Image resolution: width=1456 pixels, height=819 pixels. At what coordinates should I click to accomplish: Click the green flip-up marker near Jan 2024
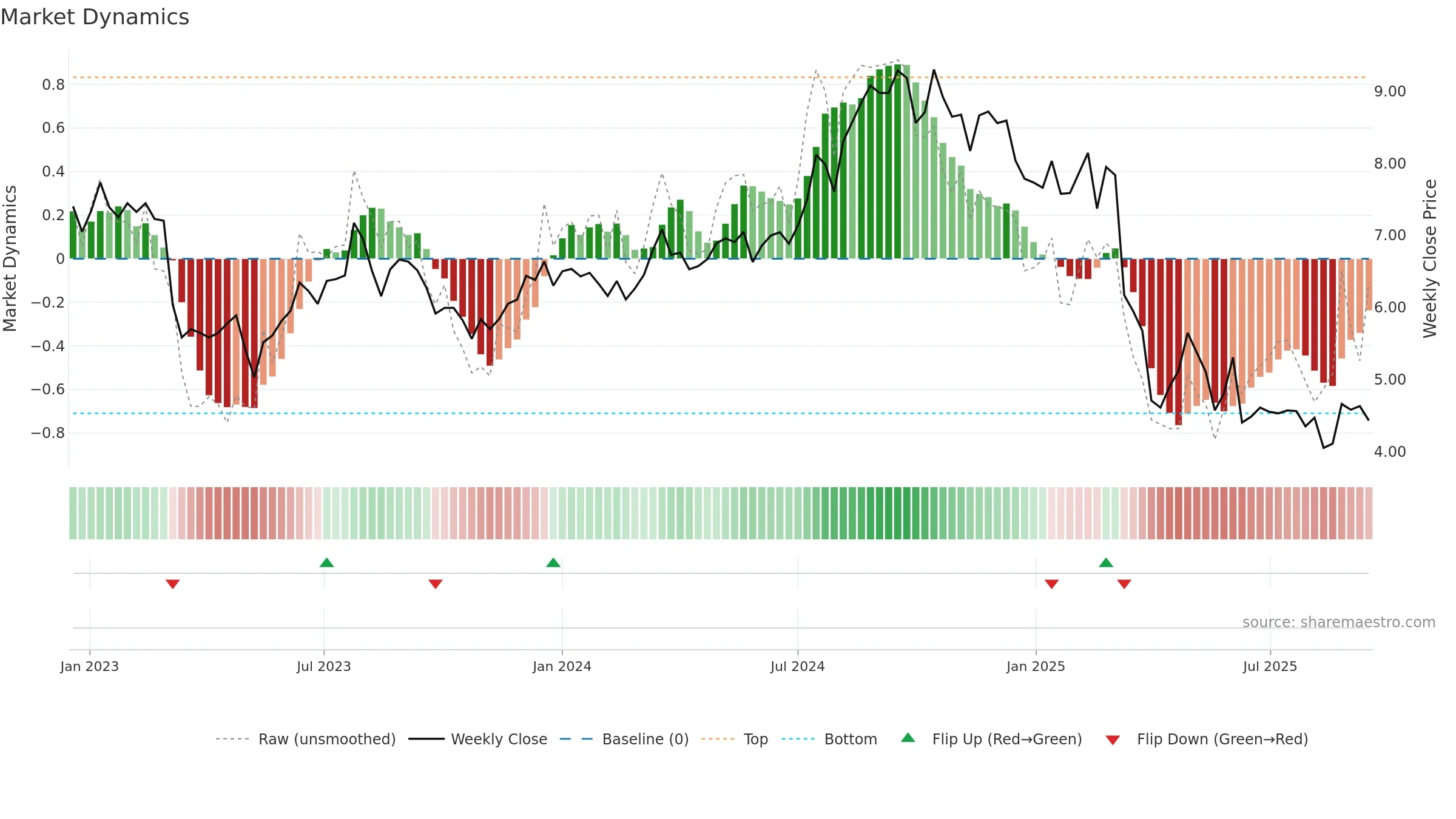(553, 562)
